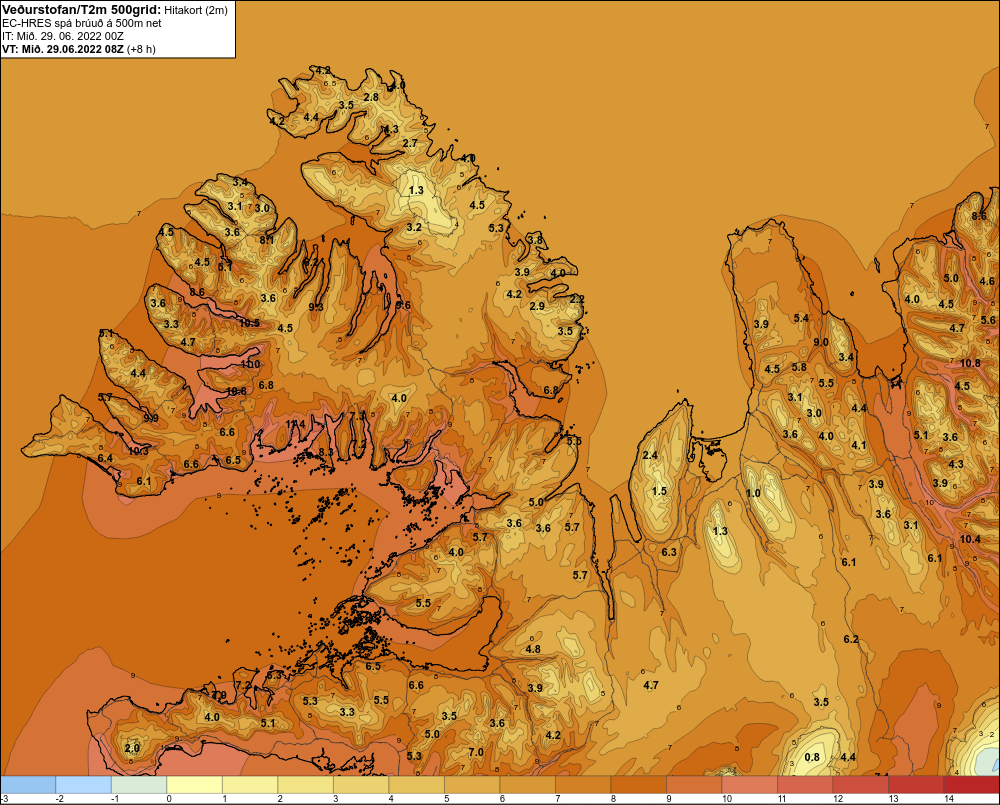Click the legend tick label '14'
The image size is (1000, 805).
coord(949,799)
